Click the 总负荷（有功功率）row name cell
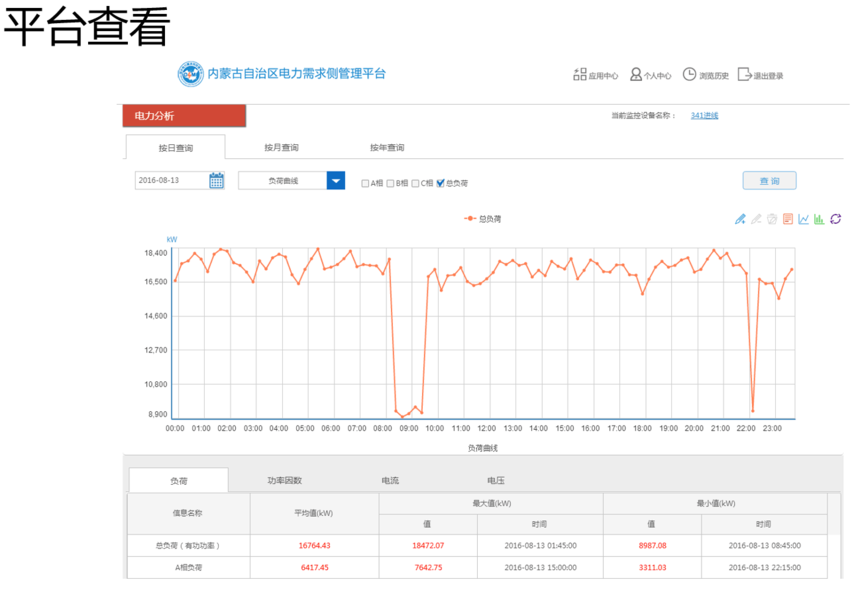The image size is (860, 592). click(188, 545)
